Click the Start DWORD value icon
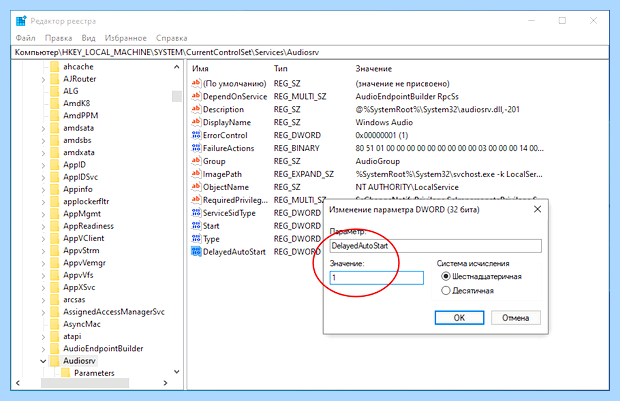 coord(196,226)
